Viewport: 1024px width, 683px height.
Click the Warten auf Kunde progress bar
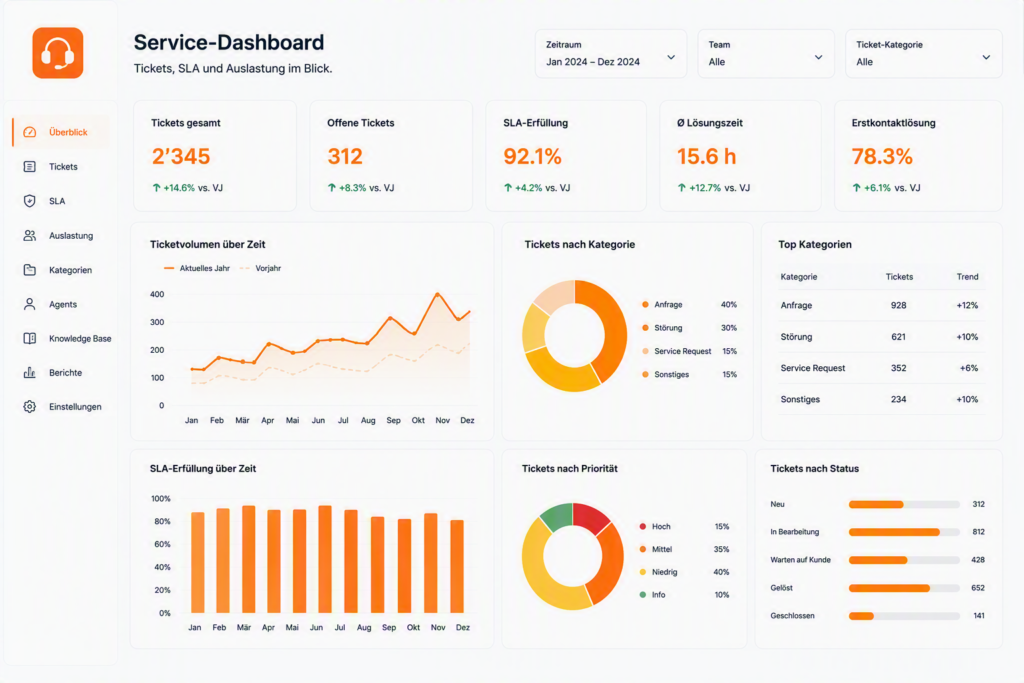pyautogui.click(x=904, y=560)
